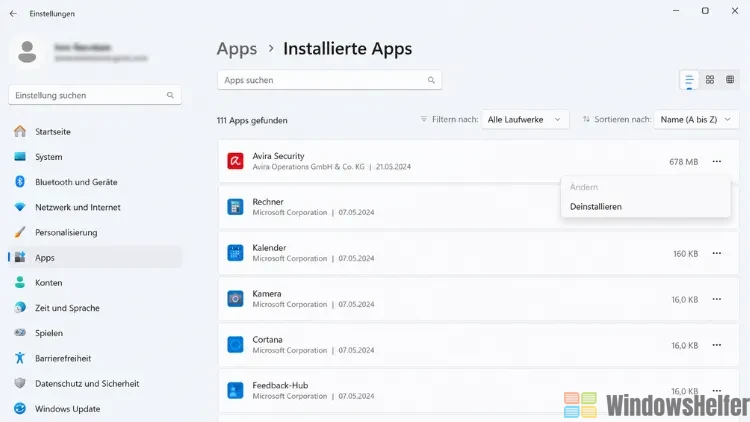Click the greyed Ändern menu entry
Image resolution: width=750 pixels, height=422 pixels.
(584, 187)
